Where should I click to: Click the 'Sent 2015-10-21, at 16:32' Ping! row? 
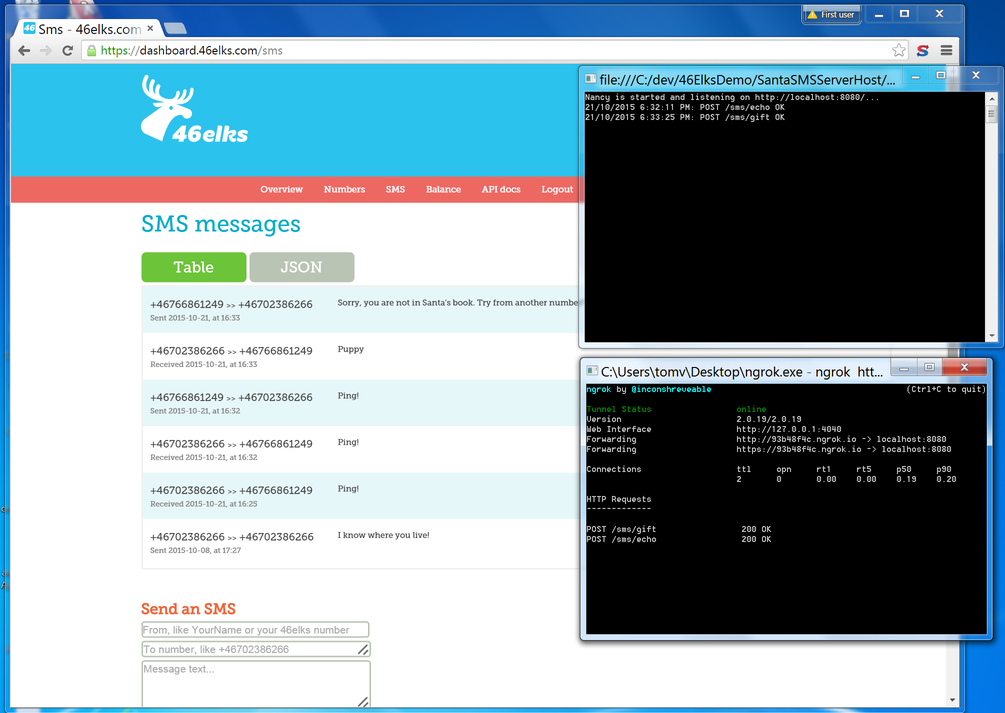point(360,403)
